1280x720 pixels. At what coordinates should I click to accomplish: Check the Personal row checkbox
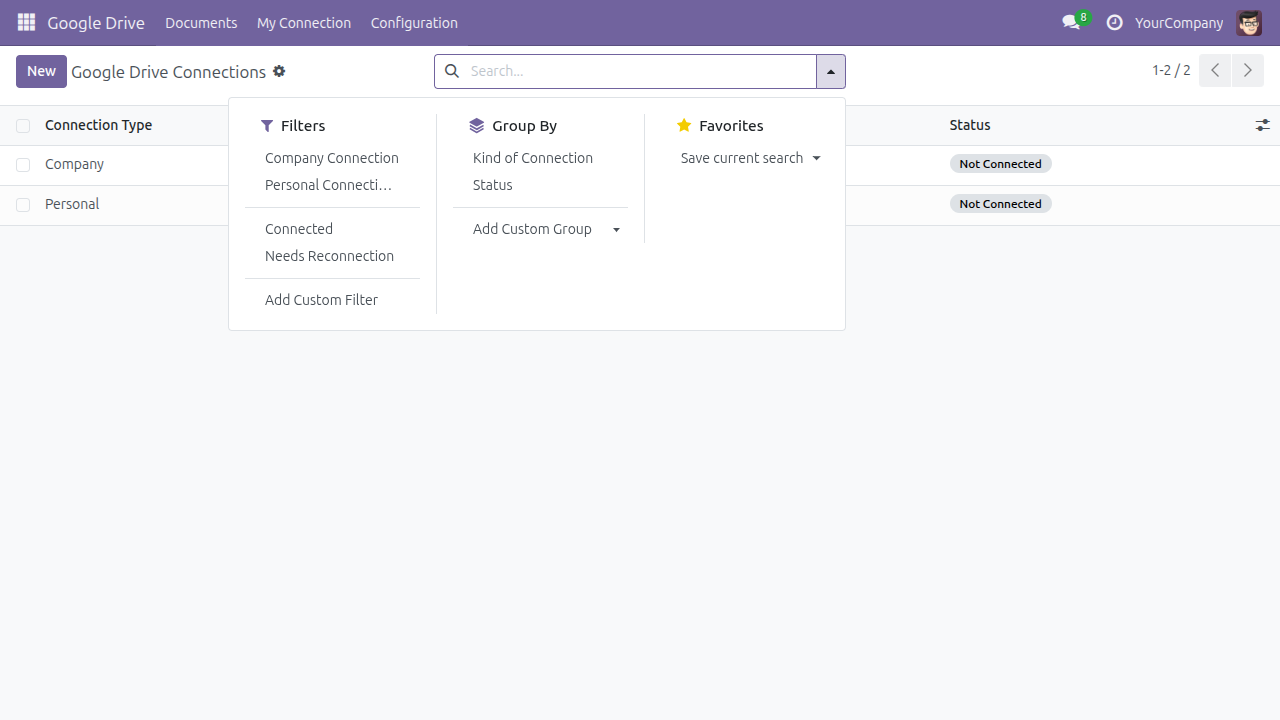pyautogui.click(x=23, y=204)
